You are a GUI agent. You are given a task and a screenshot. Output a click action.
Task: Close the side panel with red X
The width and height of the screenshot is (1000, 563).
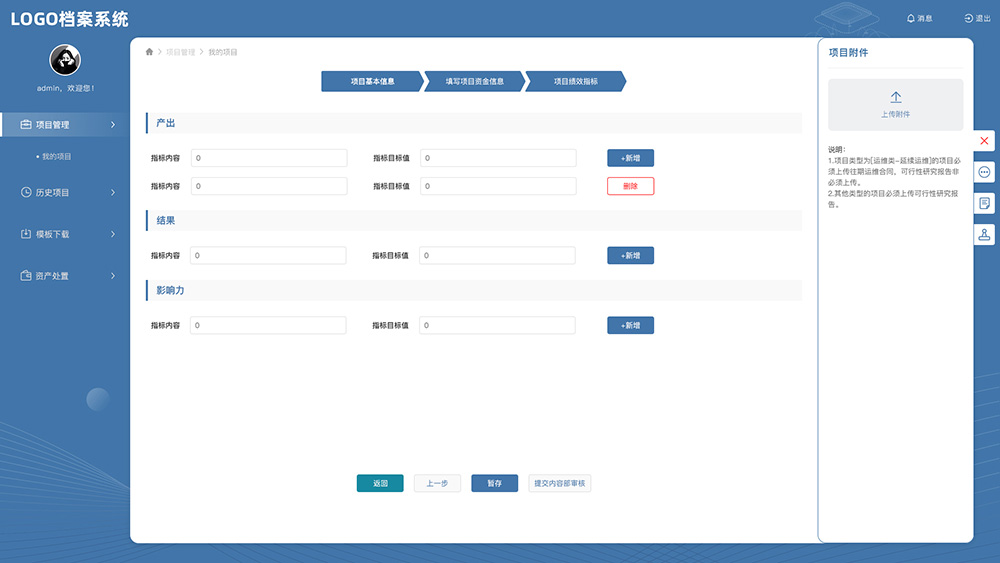click(x=984, y=141)
